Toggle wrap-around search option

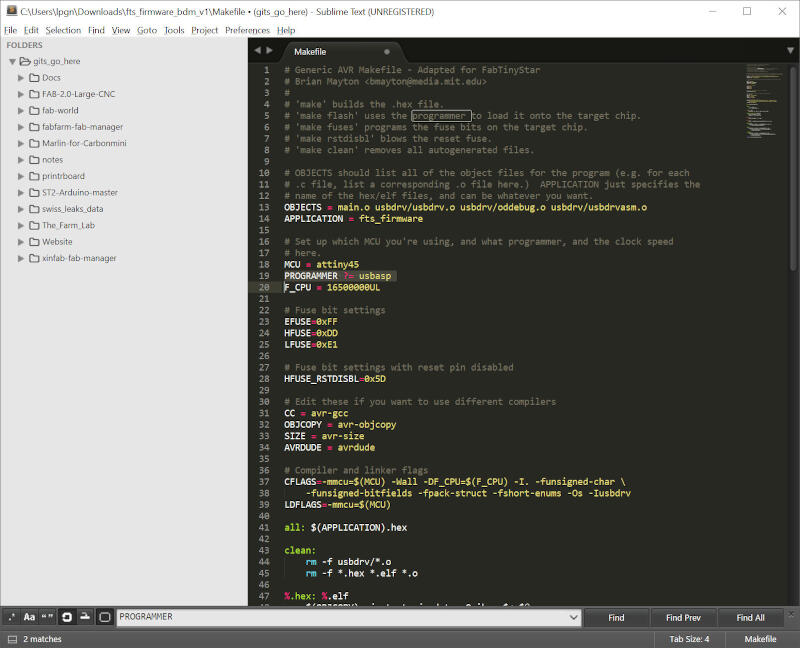[66, 617]
